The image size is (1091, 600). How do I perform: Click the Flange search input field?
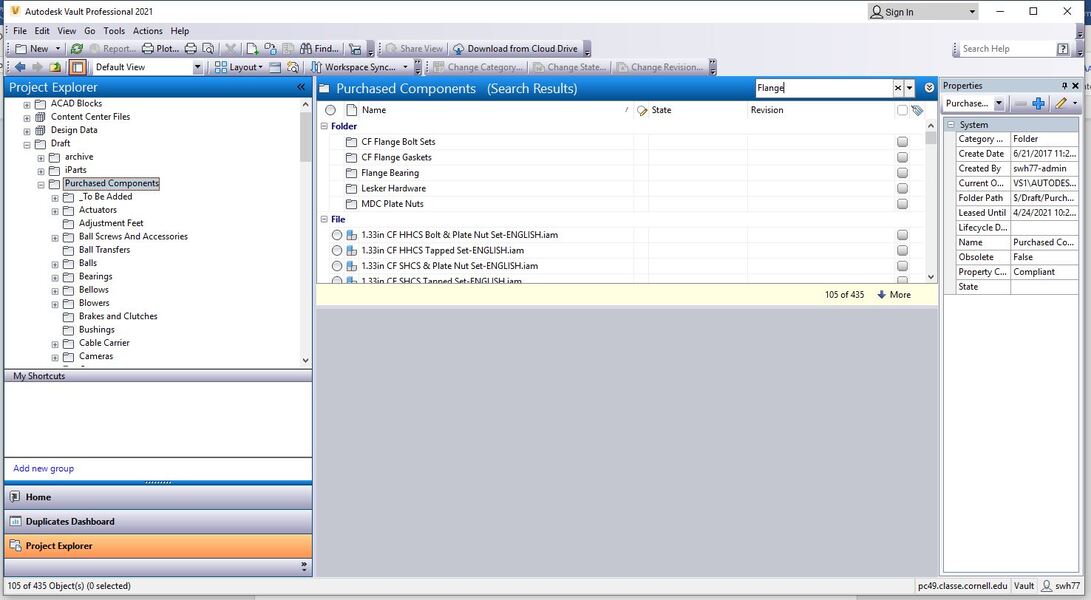point(824,88)
